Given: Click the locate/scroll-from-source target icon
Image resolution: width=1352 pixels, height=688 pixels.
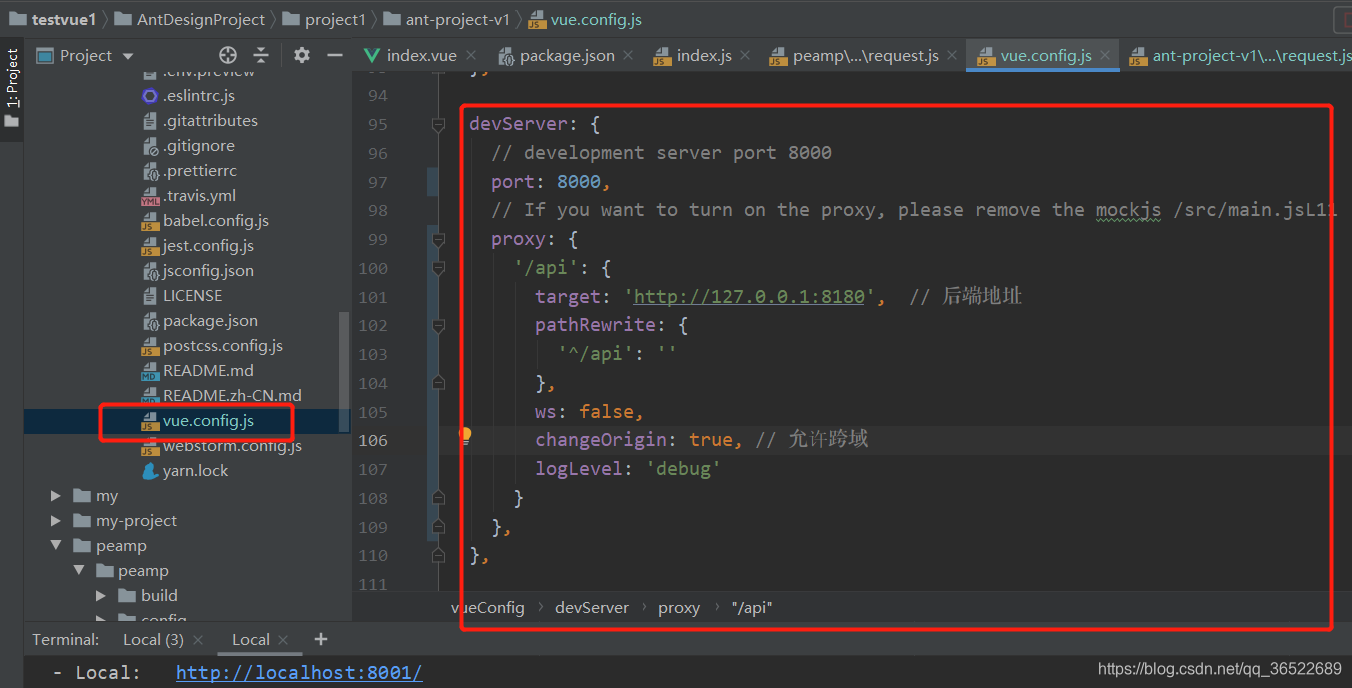Looking at the screenshot, I should 228,55.
